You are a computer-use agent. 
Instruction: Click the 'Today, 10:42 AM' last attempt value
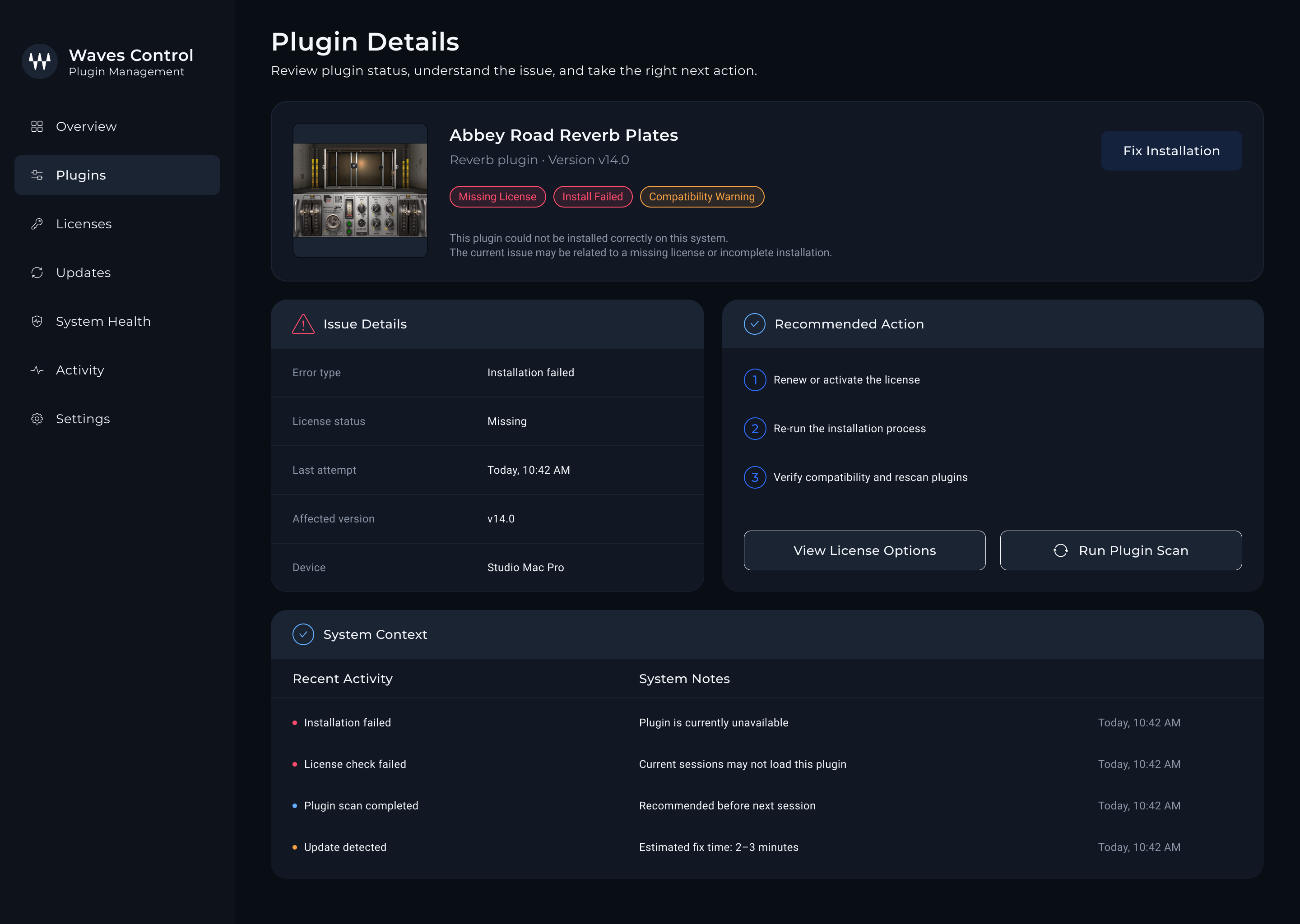(x=528, y=470)
